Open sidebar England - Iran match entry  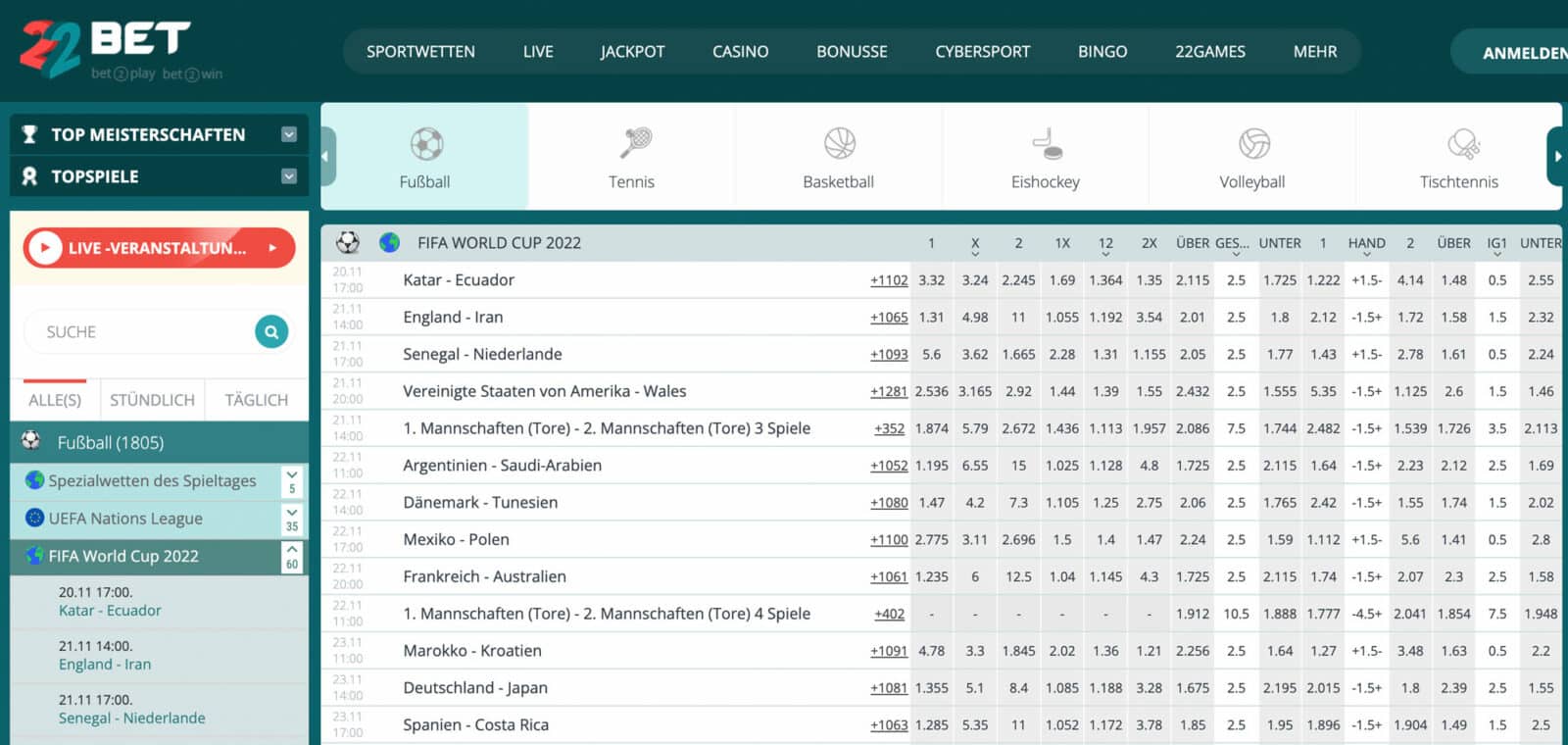(x=159, y=655)
